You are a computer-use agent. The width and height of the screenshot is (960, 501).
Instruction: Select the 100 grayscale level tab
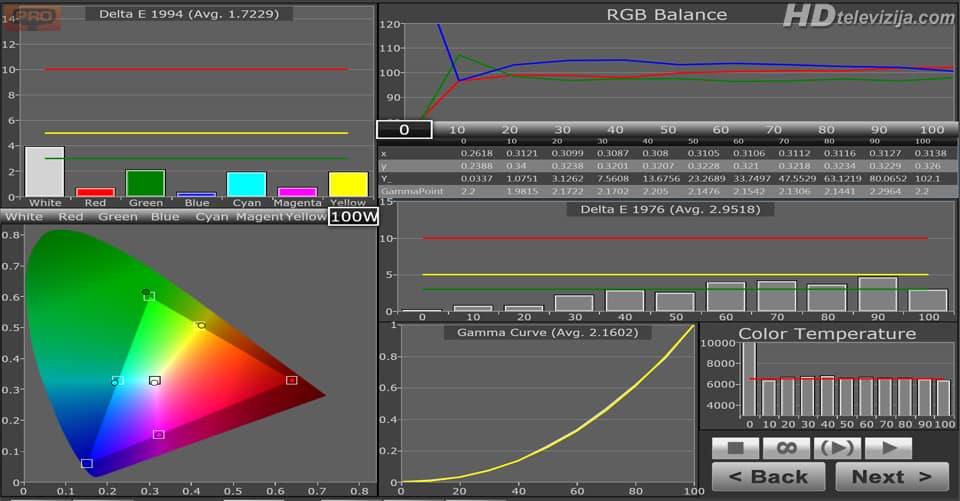(931, 130)
